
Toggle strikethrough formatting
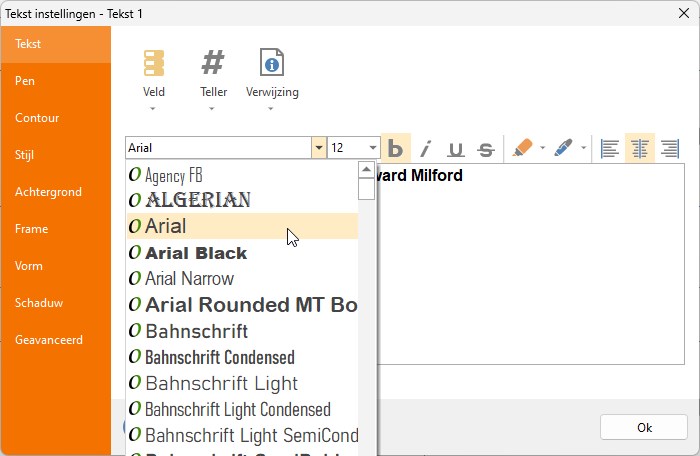(x=486, y=148)
